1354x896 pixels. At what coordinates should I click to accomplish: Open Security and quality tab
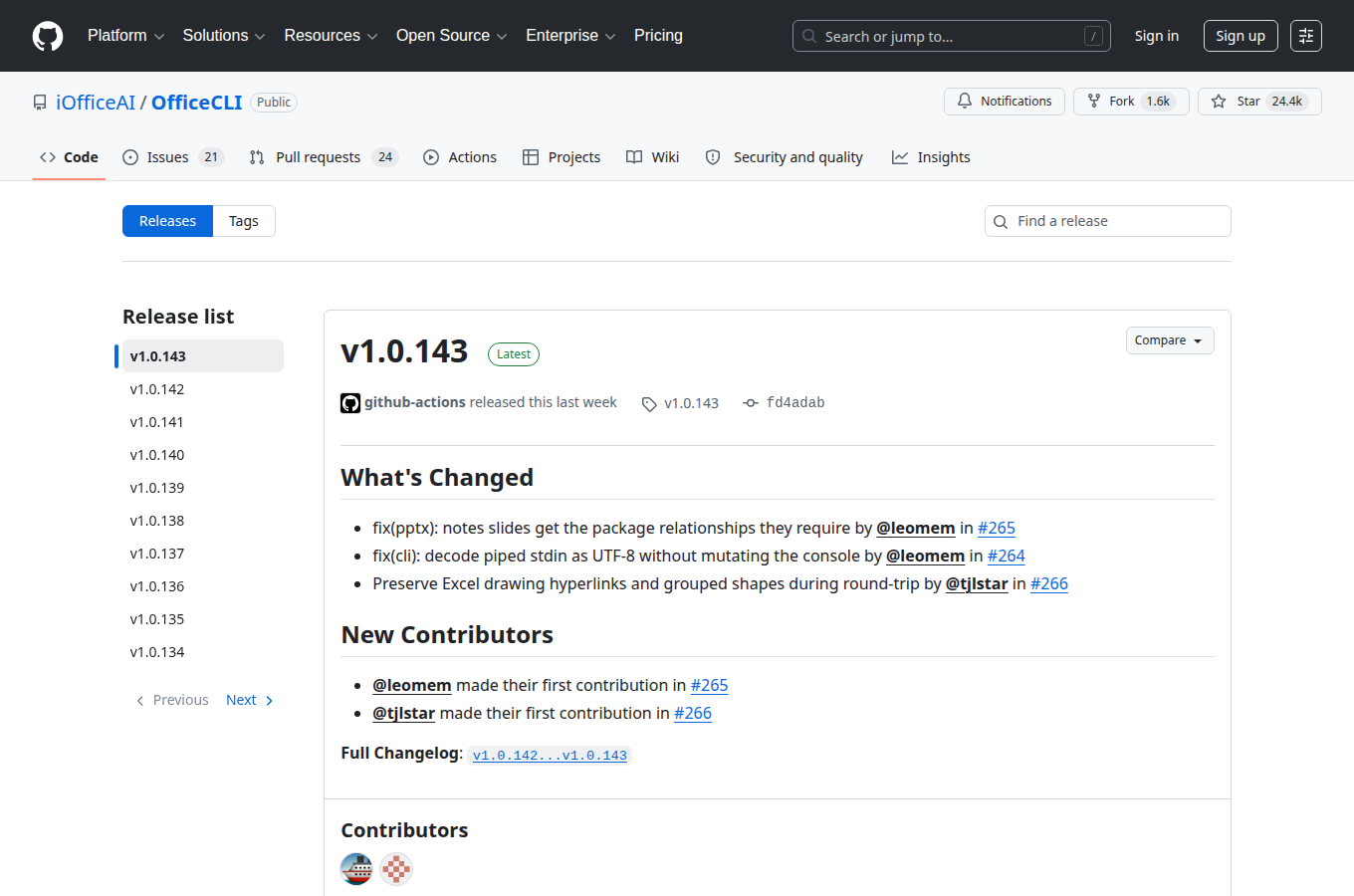coord(784,157)
